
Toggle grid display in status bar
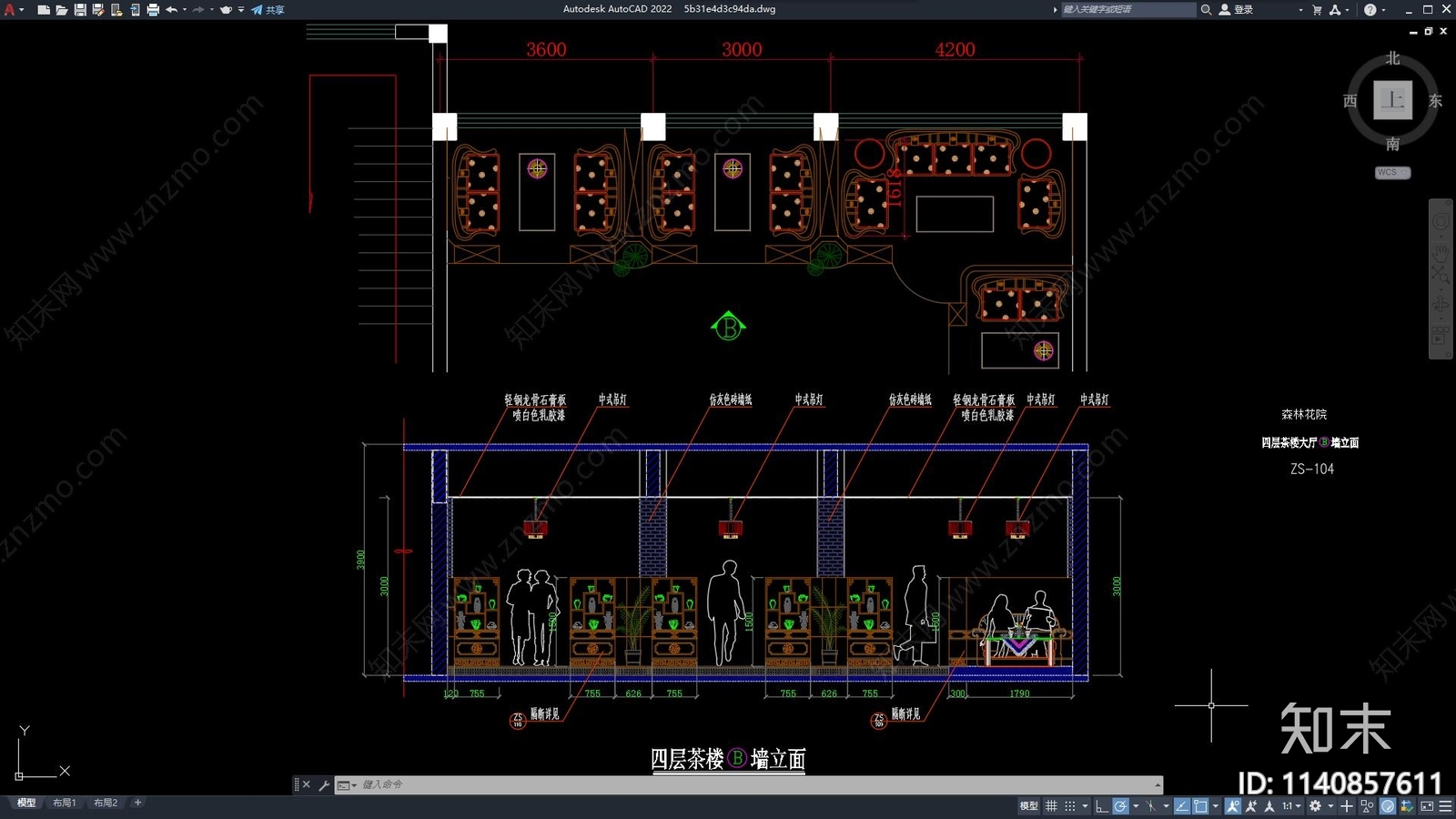click(1051, 806)
